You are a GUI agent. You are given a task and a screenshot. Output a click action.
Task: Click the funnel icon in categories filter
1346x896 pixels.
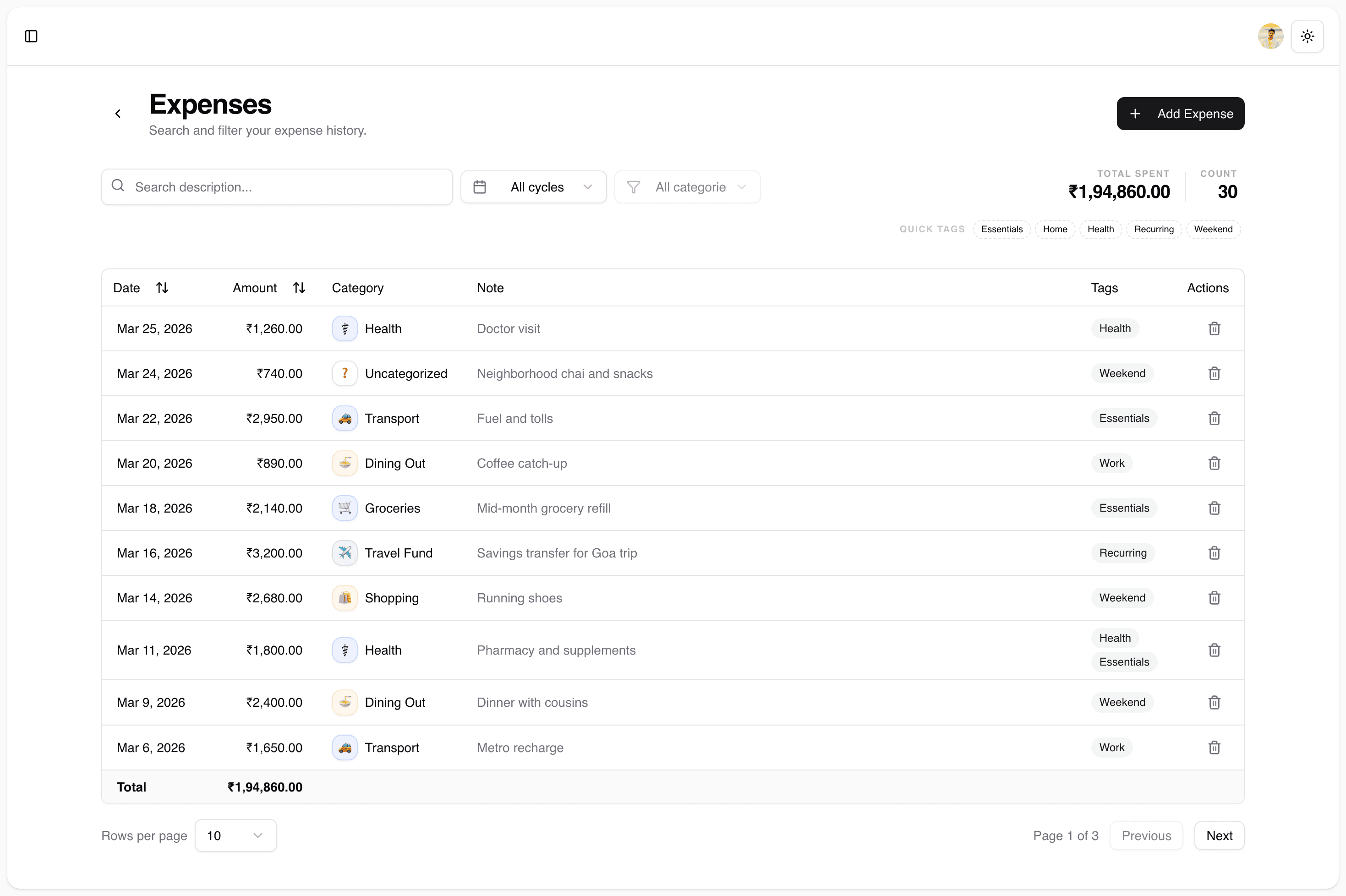633,186
